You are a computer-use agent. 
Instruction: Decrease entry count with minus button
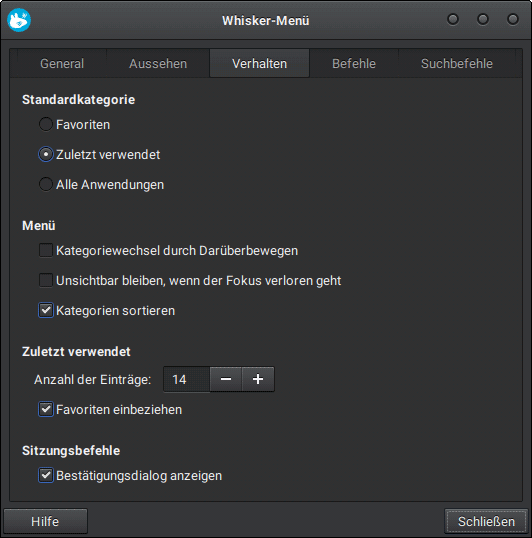226,379
